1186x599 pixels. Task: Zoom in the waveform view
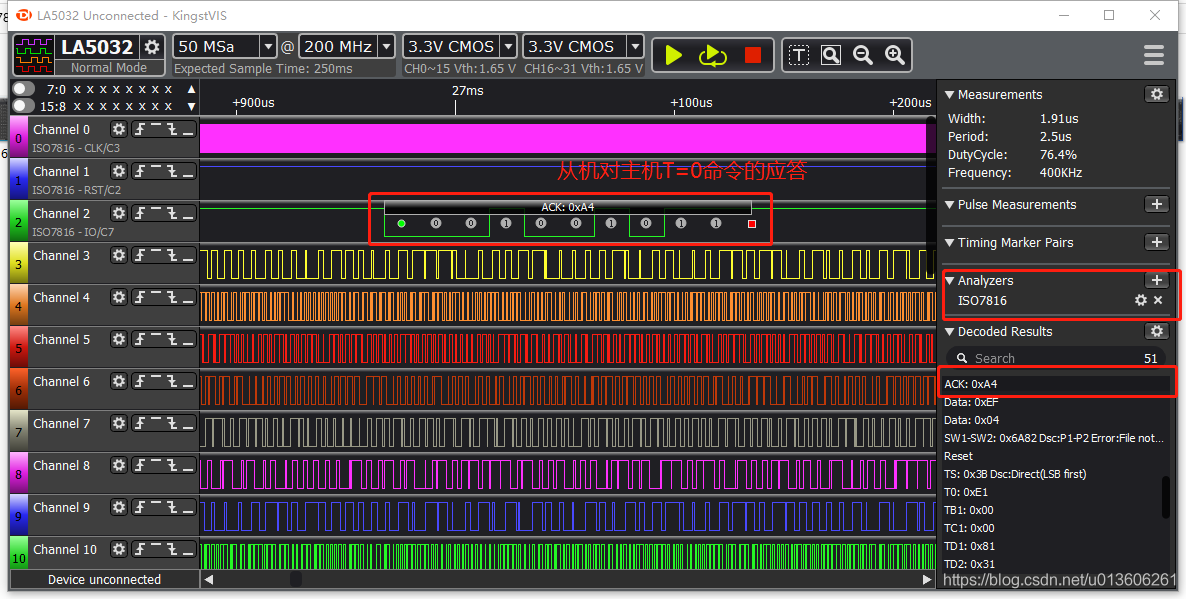tap(895, 55)
